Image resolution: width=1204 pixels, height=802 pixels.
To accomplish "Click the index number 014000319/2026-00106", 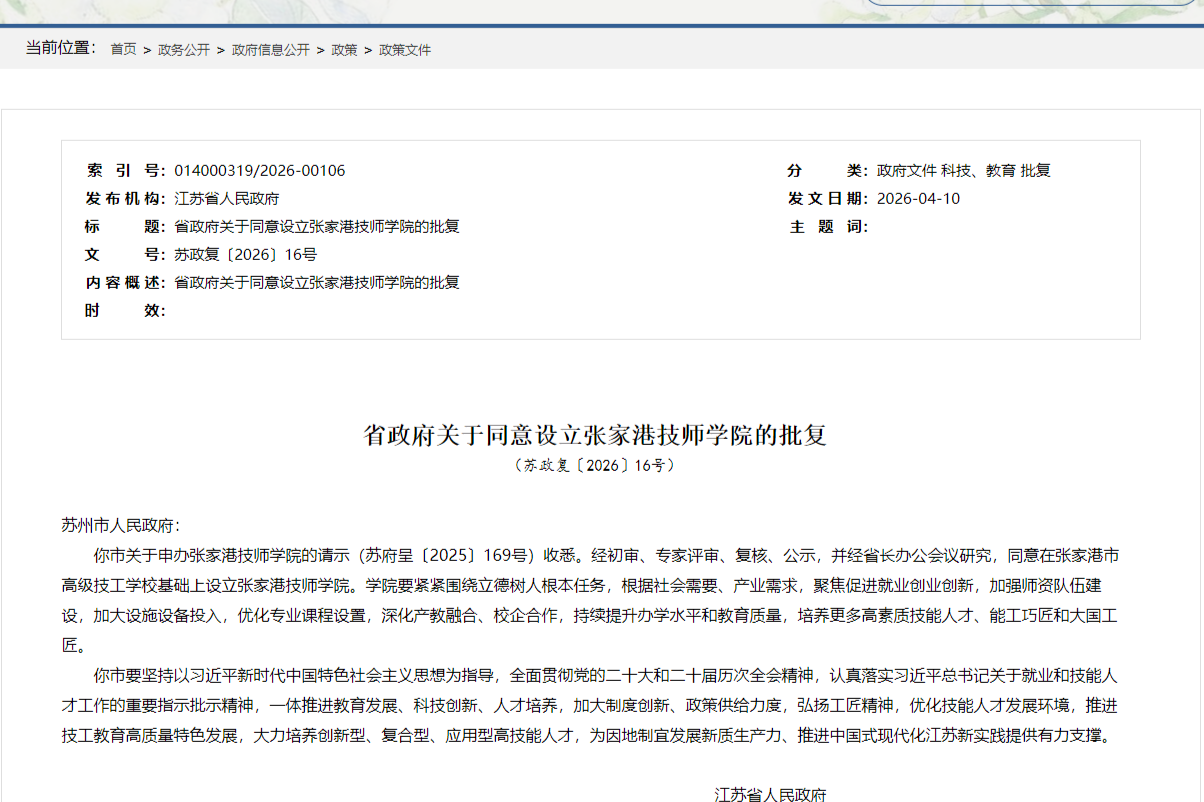I will pyautogui.click(x=260, y=170).
